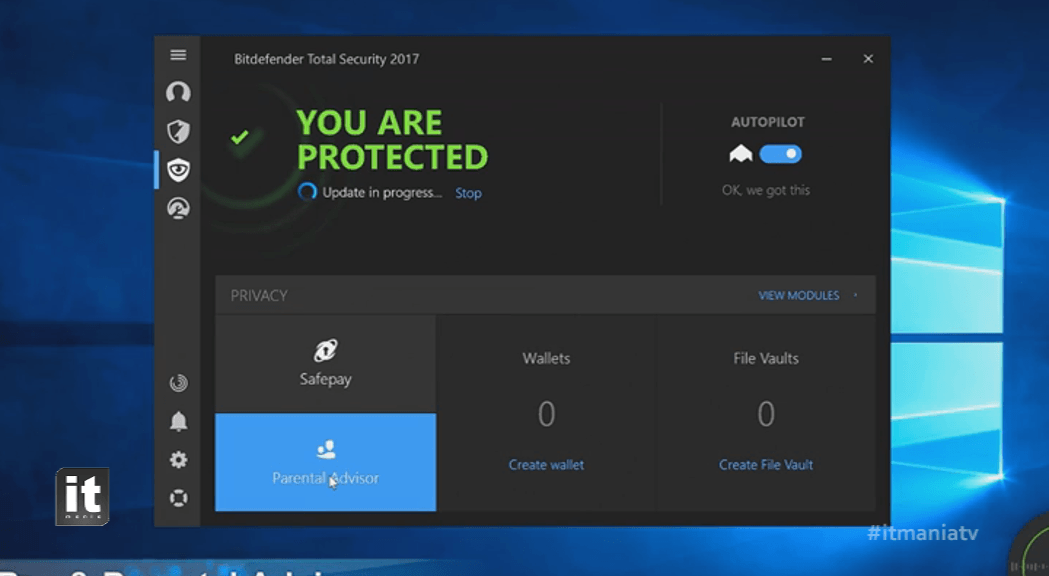Click the green protected checkmark status
This screenshot has width=1049, height=576.
(239, 137)
